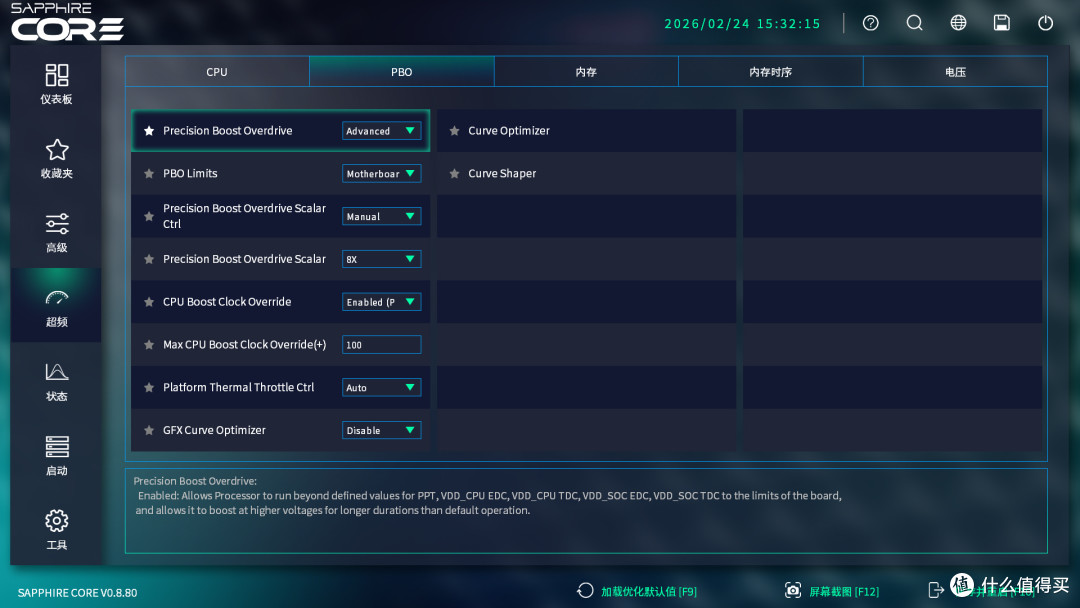Open GFX Curve Optimizer Disable dropdown
The image size is (1080, 608).
[382, 430]
